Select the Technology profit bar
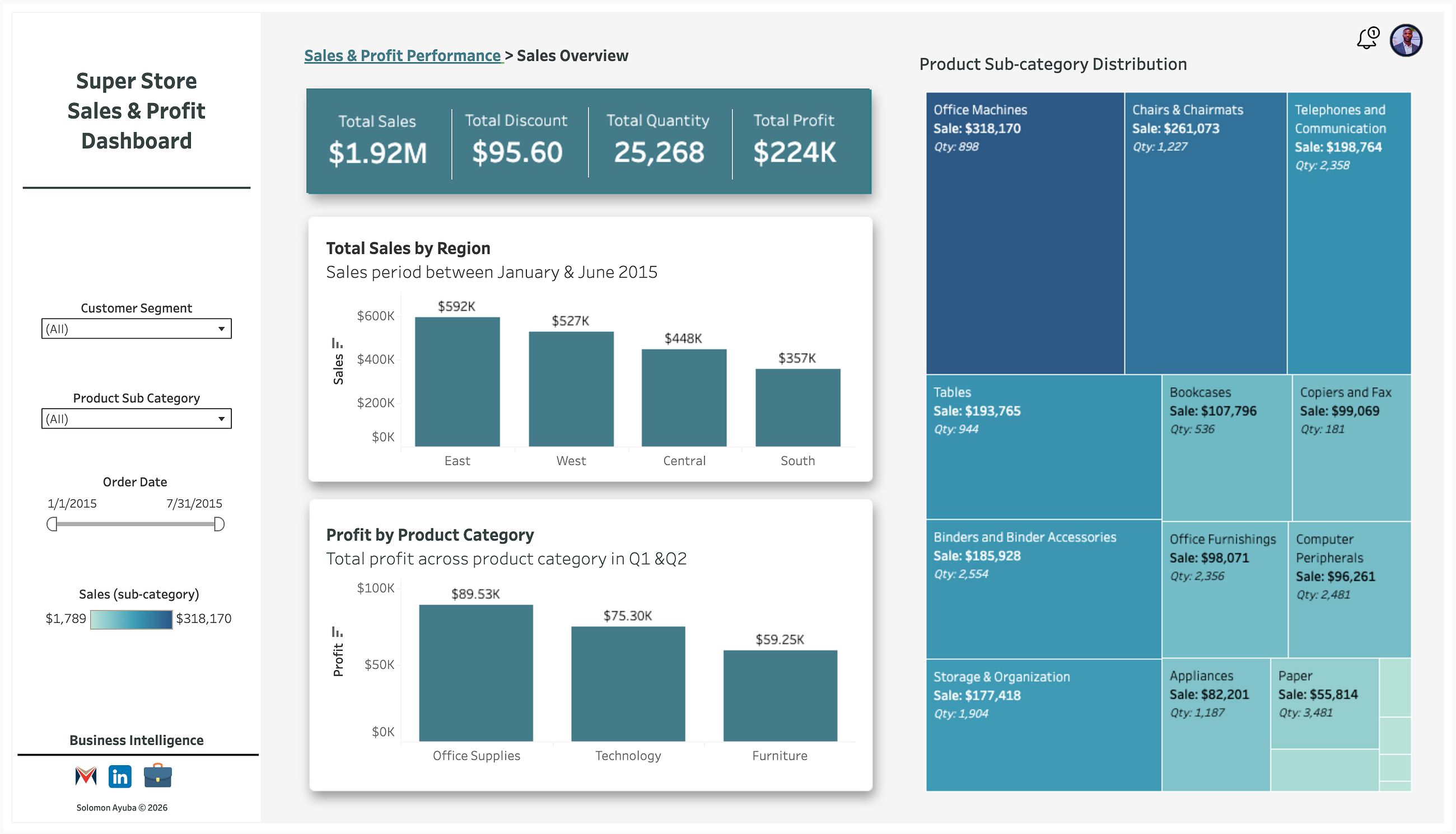This screenshot has height=834, width=1456. coord(628,684)
